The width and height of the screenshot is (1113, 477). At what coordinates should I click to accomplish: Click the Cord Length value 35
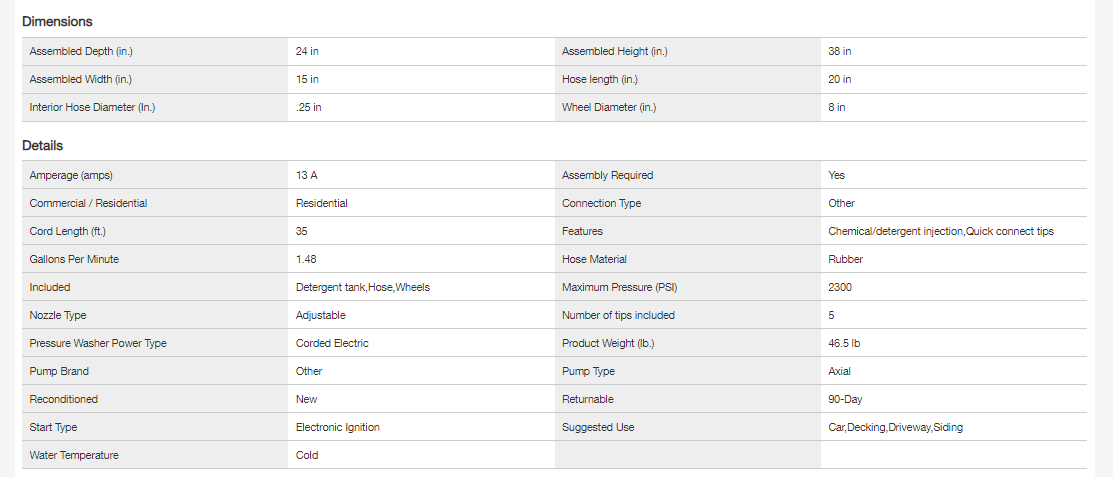(x=303, y=231)
